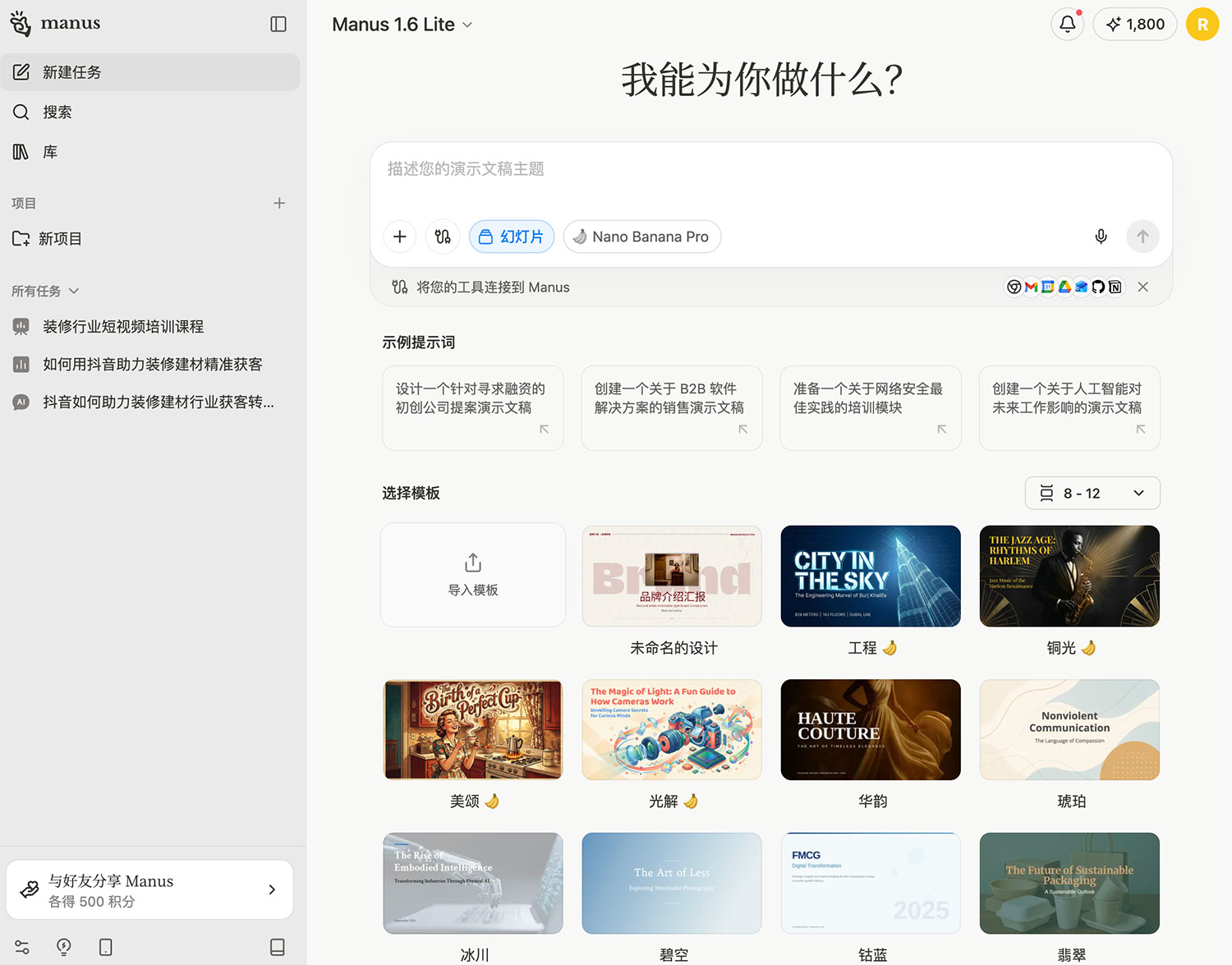
Task: Click the microphone icon in the prompt box
Action: 1101,237
